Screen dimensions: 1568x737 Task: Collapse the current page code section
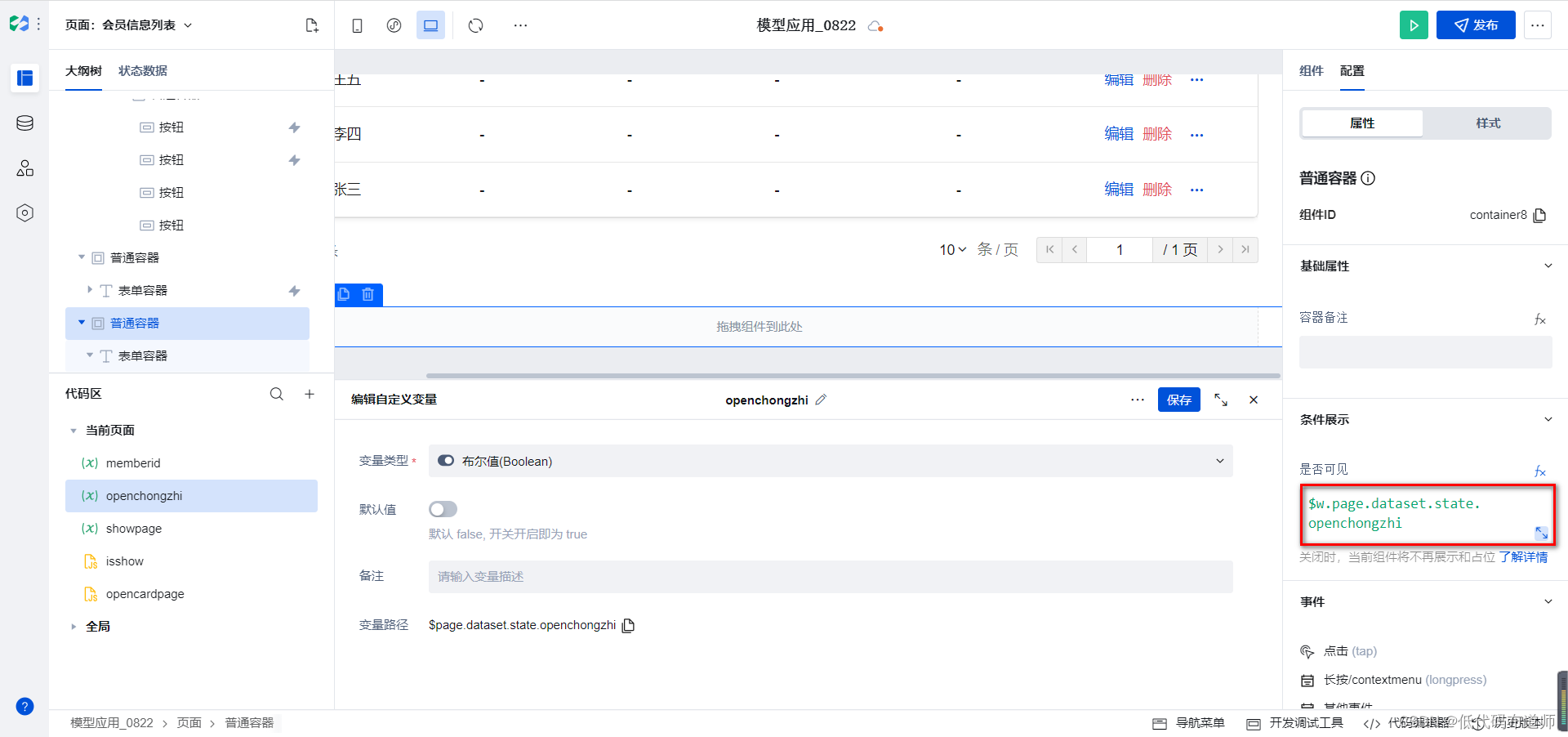pyautogui.click(x=73, y=431)
